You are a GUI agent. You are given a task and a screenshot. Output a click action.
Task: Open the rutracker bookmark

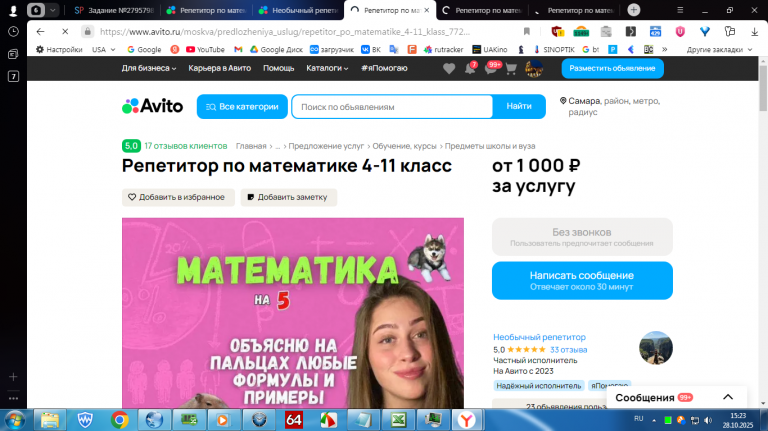click(x=443, y=49)
